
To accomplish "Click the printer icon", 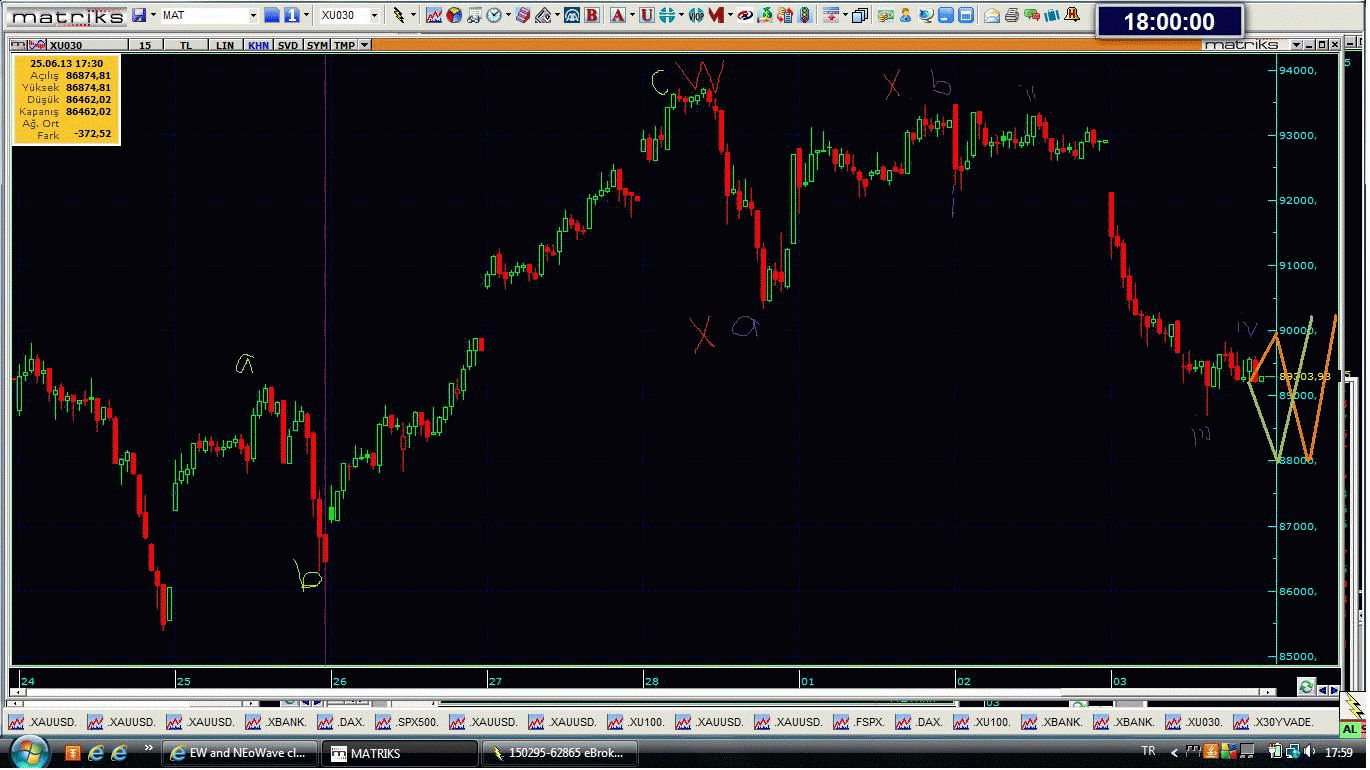I will pyautogui.click(x=1010, y=15).
